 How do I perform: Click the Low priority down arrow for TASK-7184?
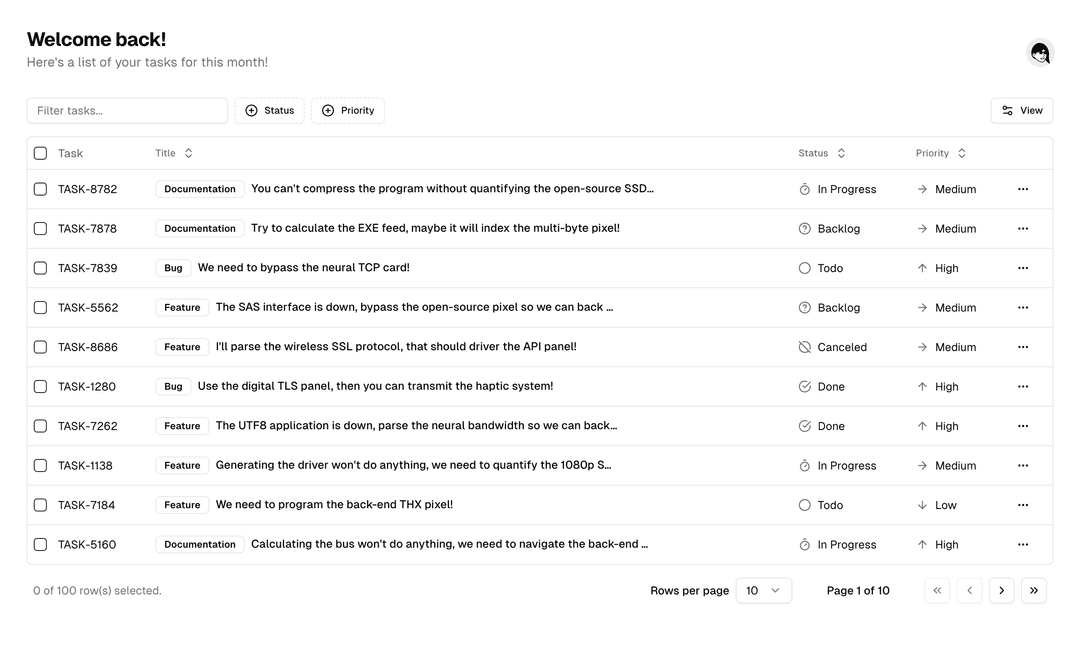click(921, 505)
